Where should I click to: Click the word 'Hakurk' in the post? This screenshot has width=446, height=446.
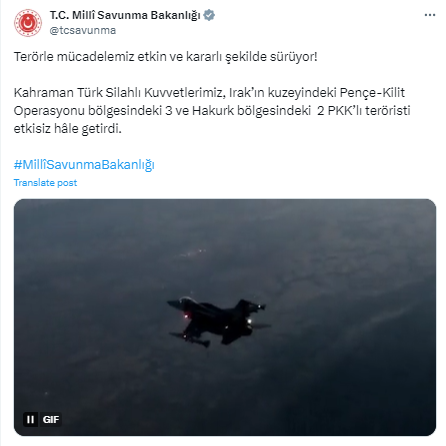point(213,111)
